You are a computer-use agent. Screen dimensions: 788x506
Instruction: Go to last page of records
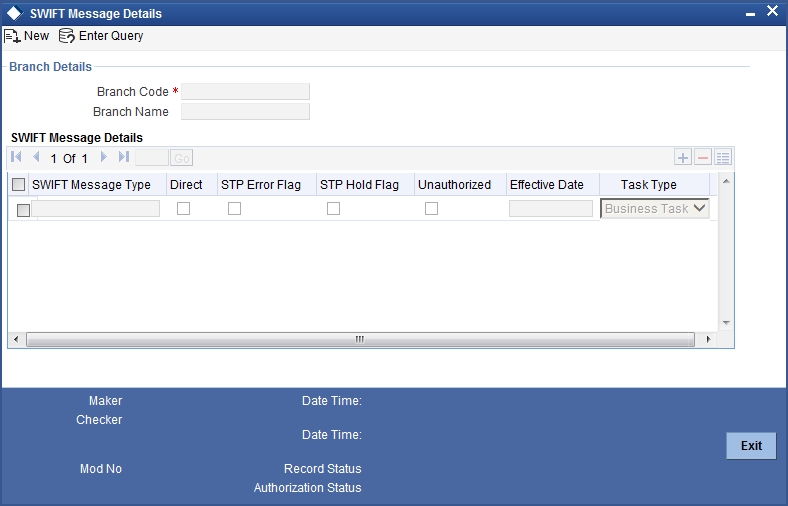(x=124, y=157)
